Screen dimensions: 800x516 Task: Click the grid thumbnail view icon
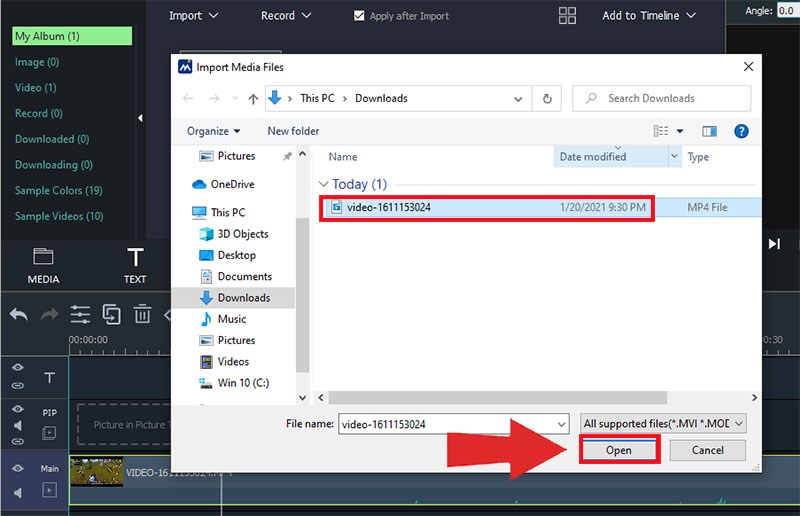pyautogui.click(x=568, y=16)
